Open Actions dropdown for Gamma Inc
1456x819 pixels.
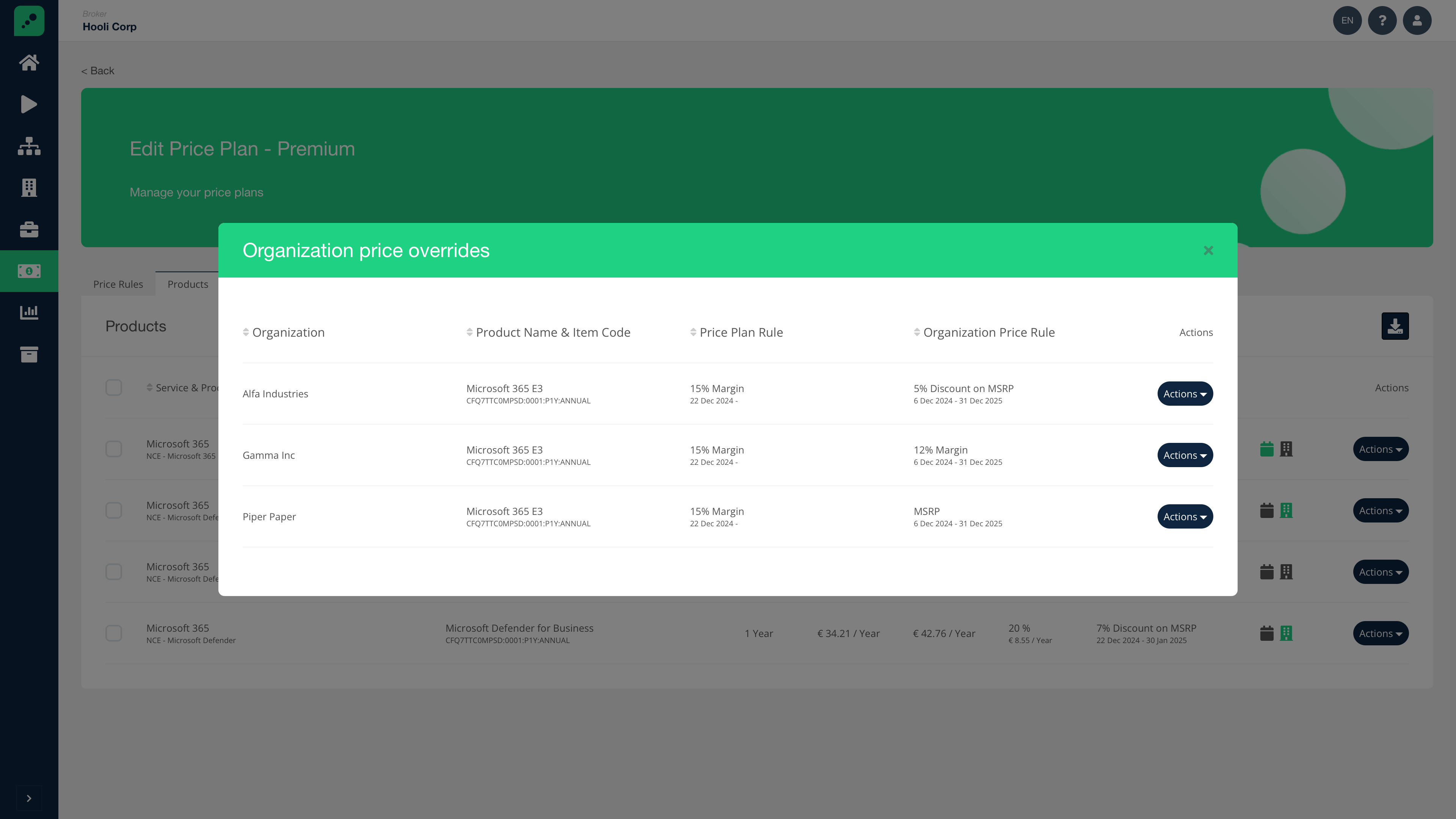(1185, 455)
